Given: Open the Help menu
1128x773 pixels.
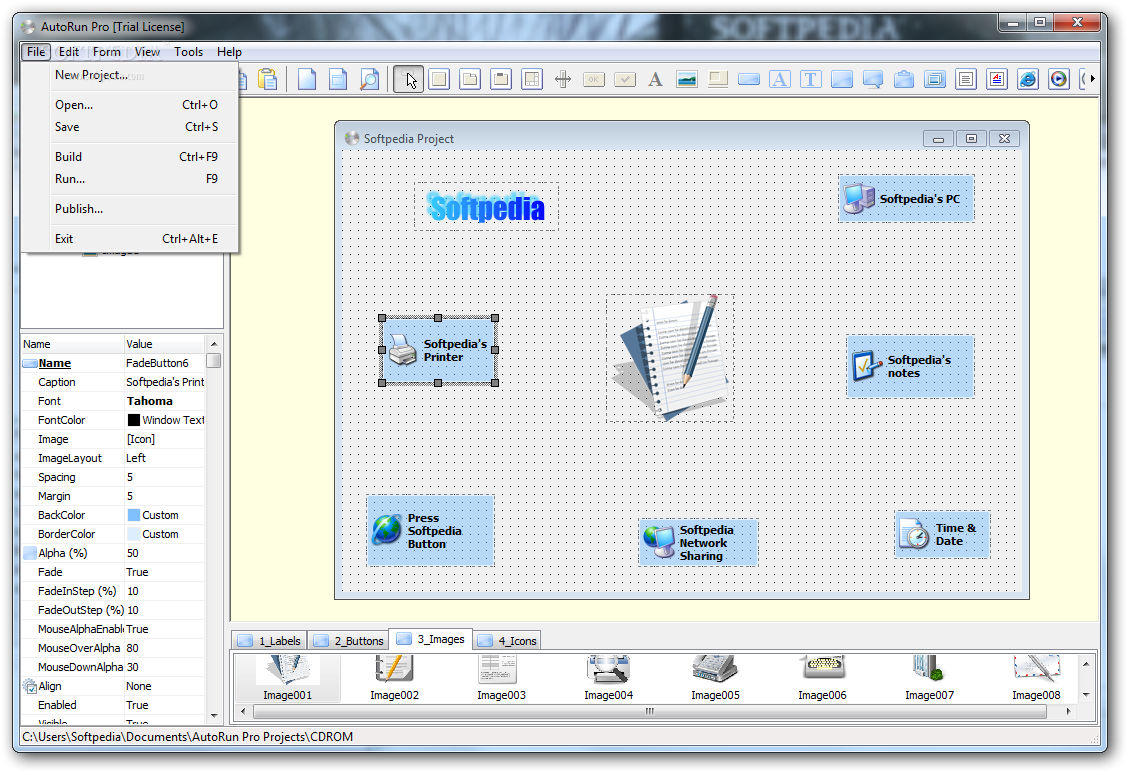Looking at the screenshot, I should tap(229, 52).
